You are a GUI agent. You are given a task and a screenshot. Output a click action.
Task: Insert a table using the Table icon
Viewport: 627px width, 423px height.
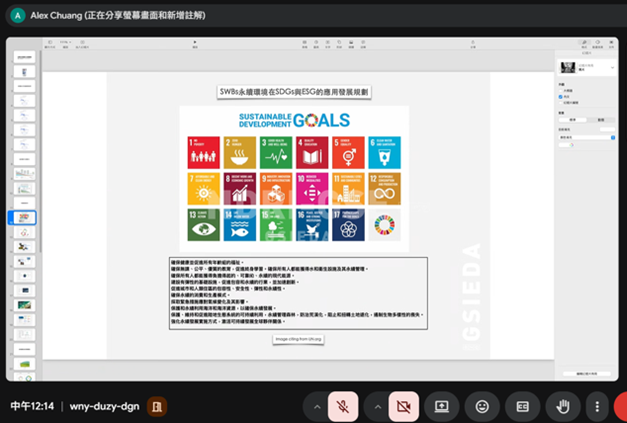pyautogui.click(x=304, y=44)
